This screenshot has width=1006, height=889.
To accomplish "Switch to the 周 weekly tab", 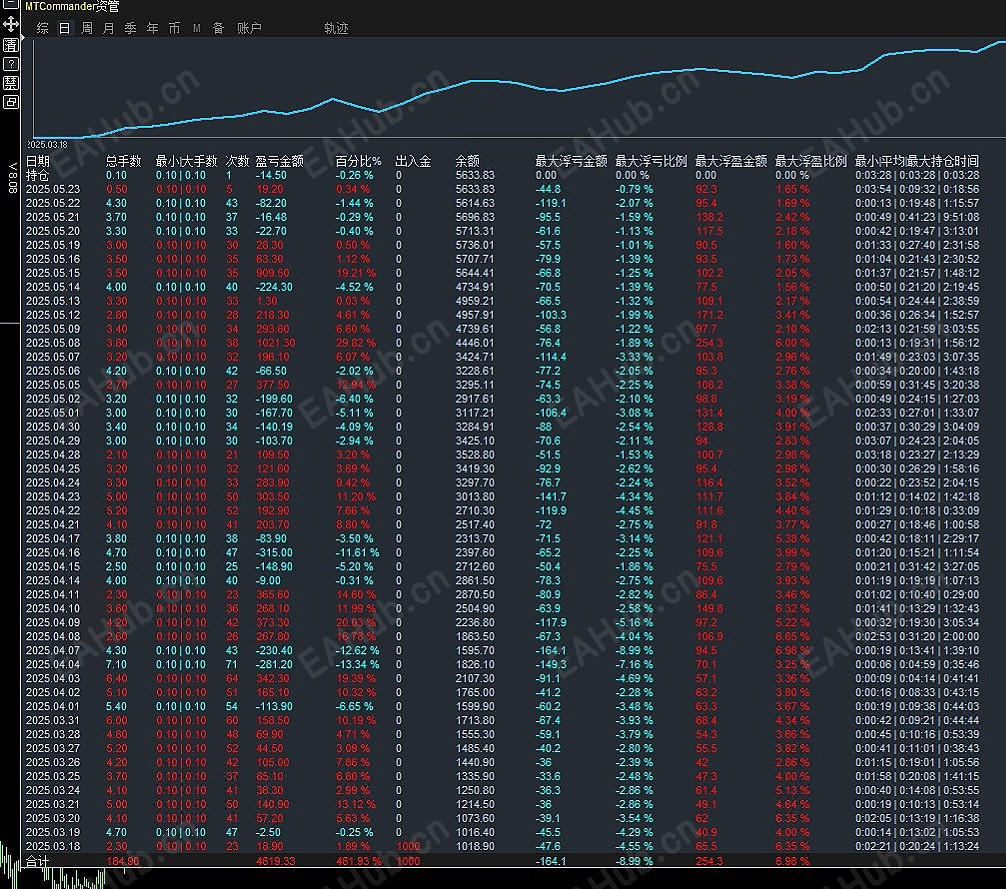I will (x=87, y=29).
